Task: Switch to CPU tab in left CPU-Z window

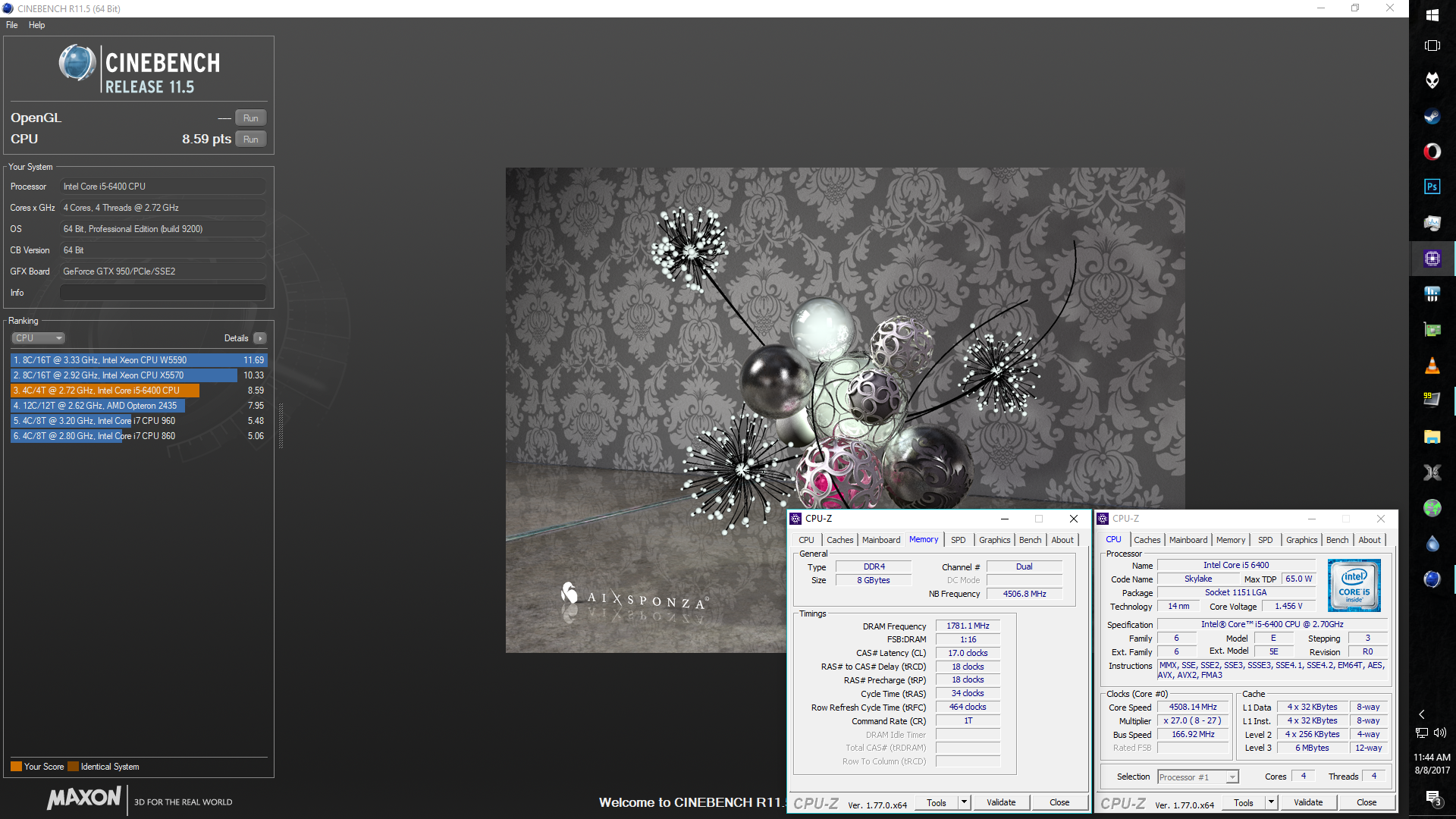Action: (x=806, y=540)
